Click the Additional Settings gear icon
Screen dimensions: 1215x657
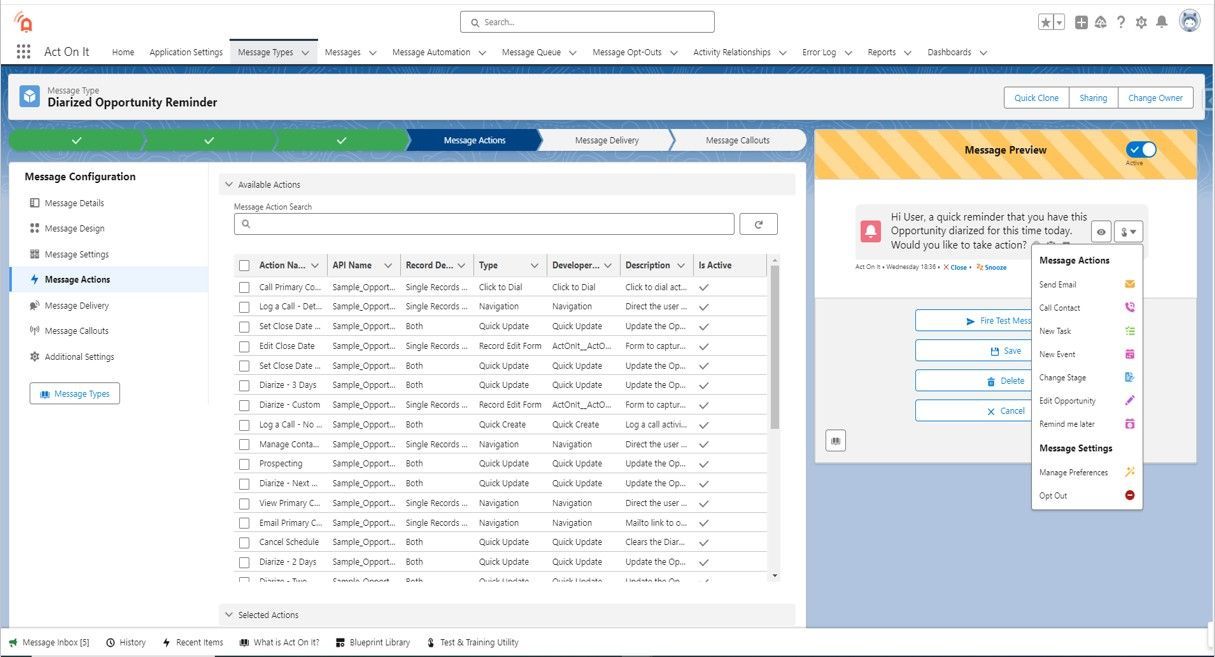pos(35,357)
